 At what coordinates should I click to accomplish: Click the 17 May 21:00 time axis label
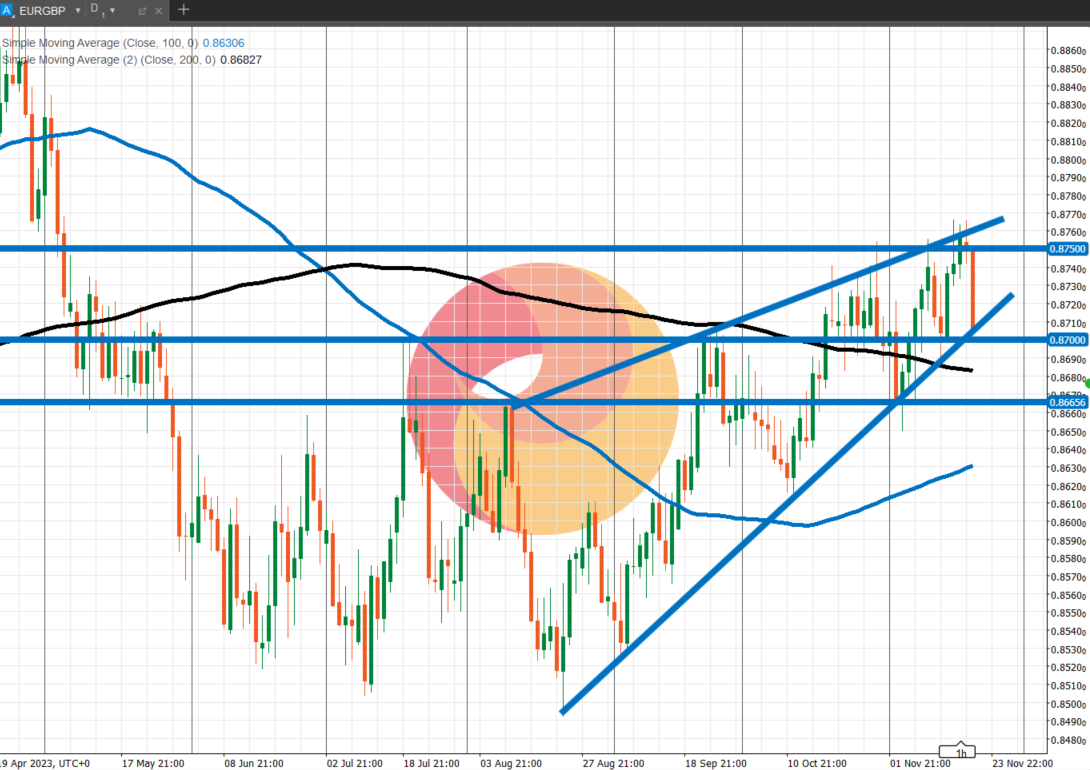click(153, 763)
